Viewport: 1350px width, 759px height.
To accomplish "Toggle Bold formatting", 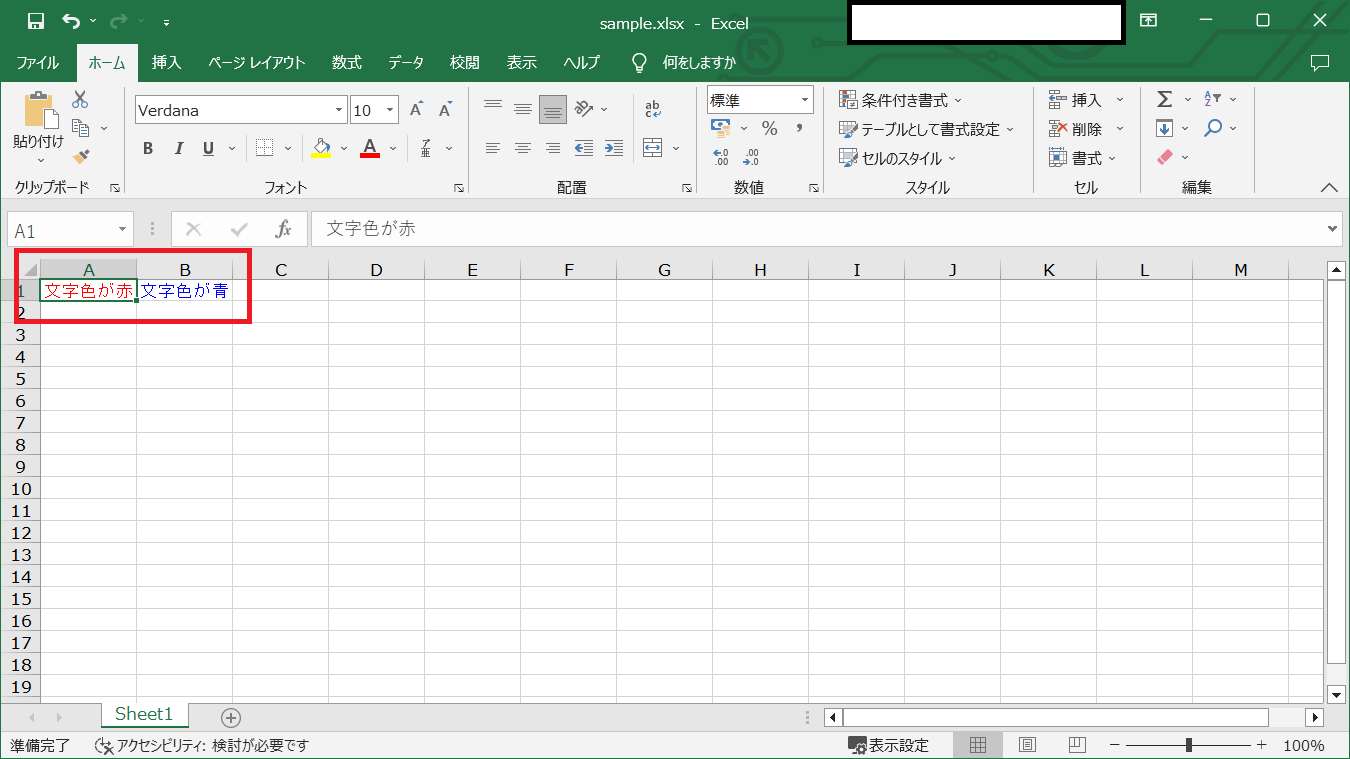I will pyautogui.click(x=148, y=149).
